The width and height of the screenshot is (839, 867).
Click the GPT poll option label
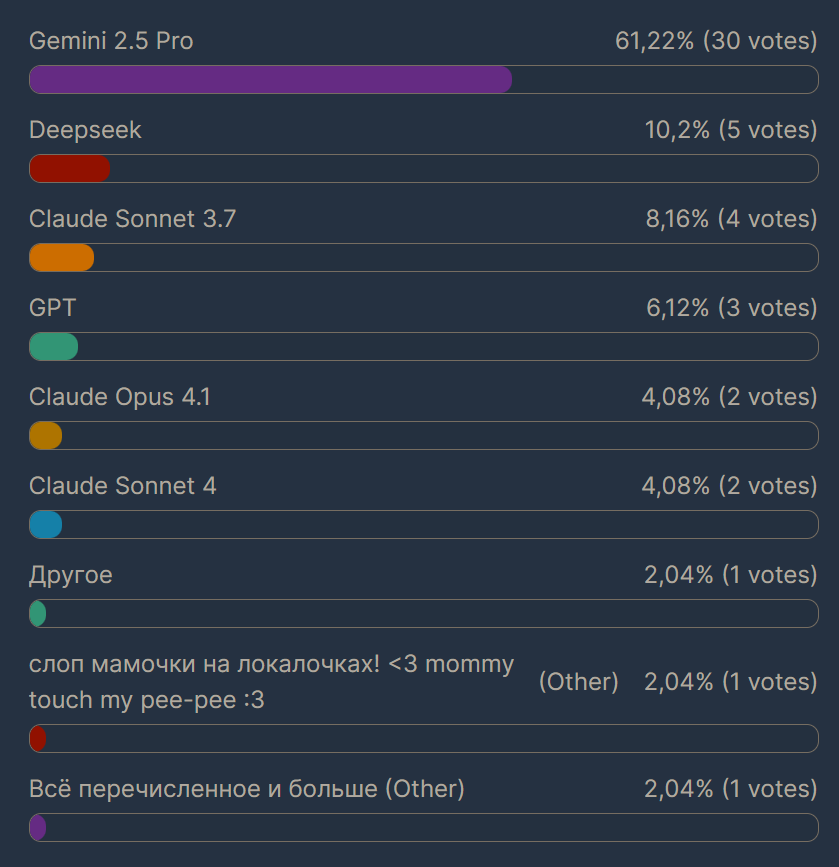(53, 308)
